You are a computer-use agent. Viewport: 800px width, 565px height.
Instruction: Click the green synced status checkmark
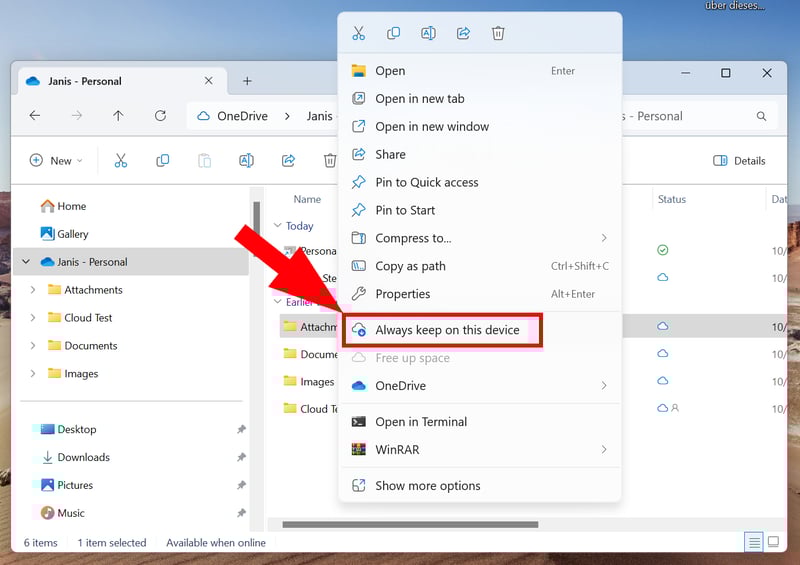(x=663, y=250)
